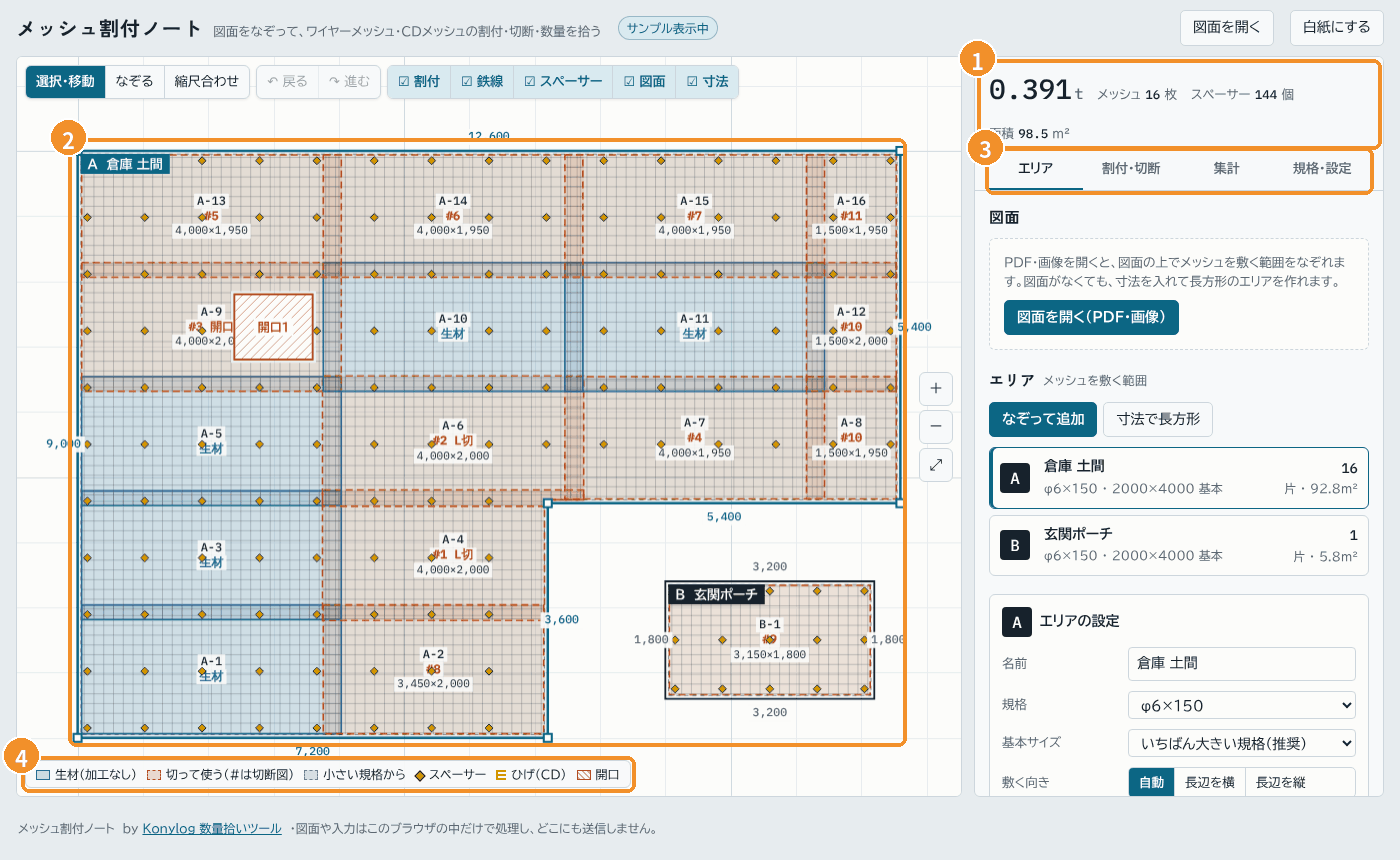Click the 7,200 dimension label
Screen dimensions: 1400x860
click(x=313, y=750)
